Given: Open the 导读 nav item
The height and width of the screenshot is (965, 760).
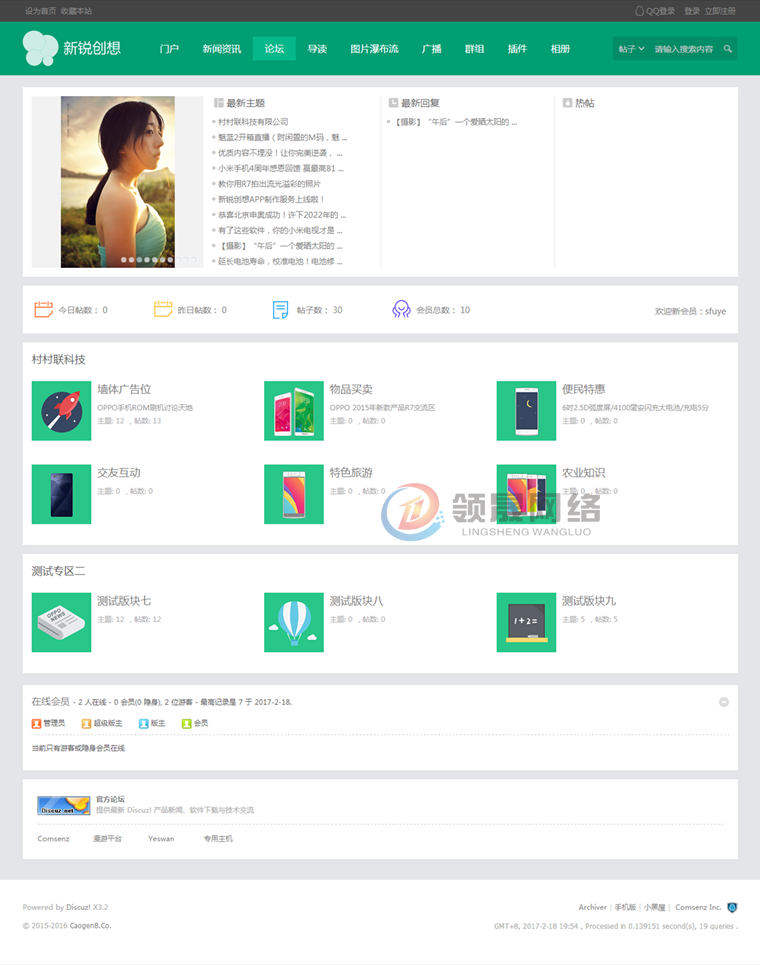Looking at the screenshot, I should (317, 49).
